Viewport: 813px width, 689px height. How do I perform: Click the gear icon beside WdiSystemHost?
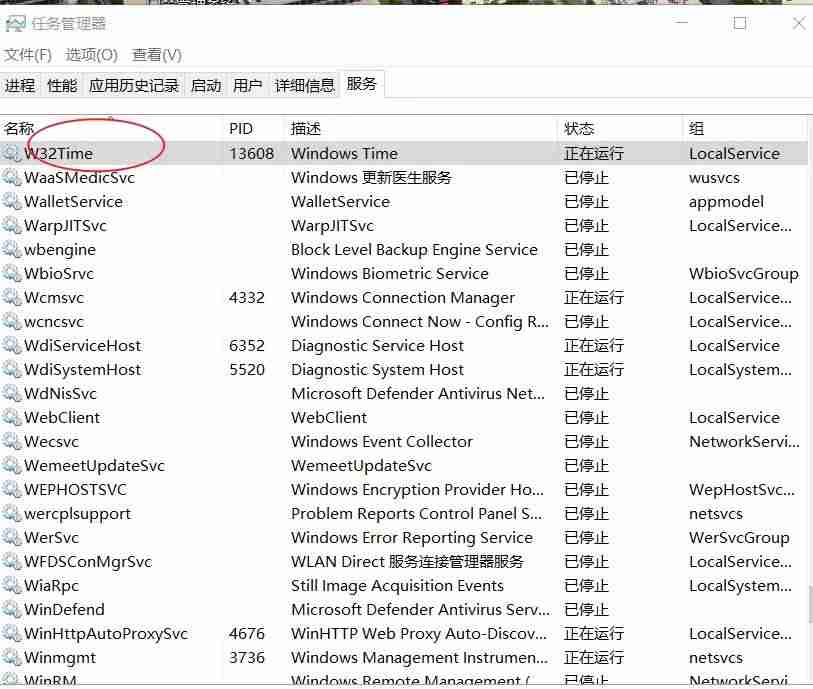click(11, 369)
